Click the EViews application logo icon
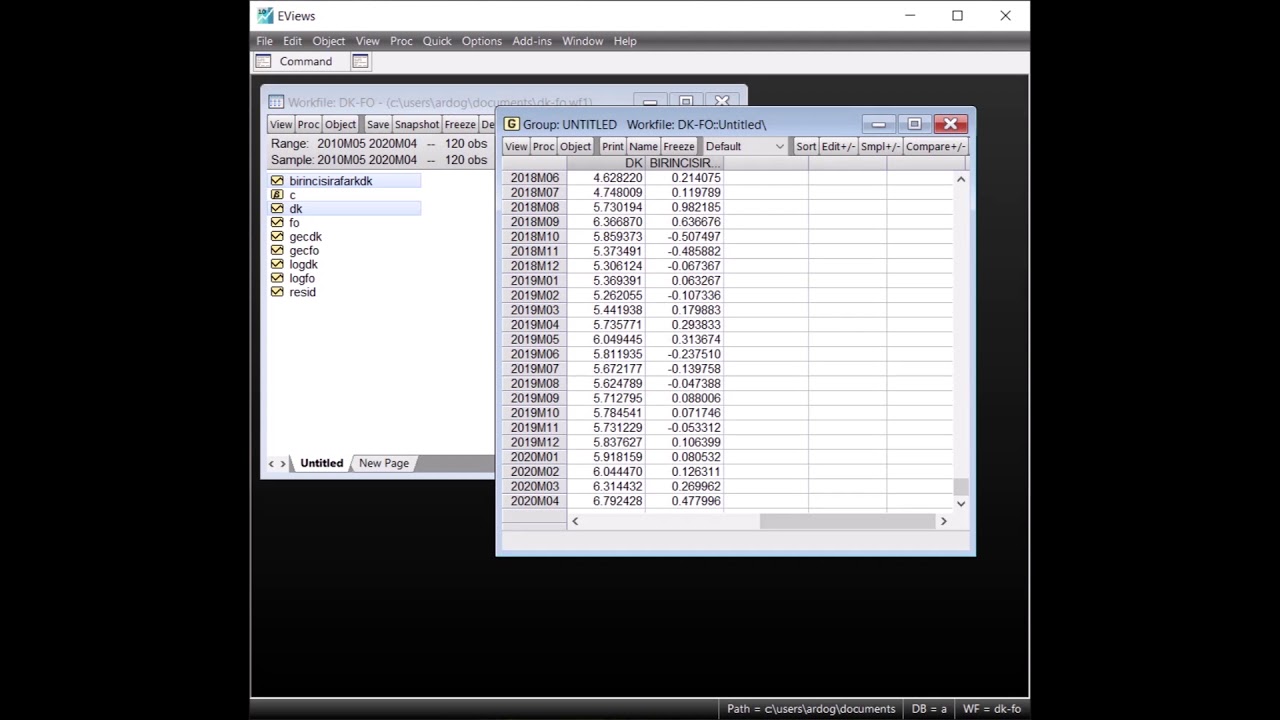Image resolution: width=1280 pixels, height=720 pixels. [265, 16]
